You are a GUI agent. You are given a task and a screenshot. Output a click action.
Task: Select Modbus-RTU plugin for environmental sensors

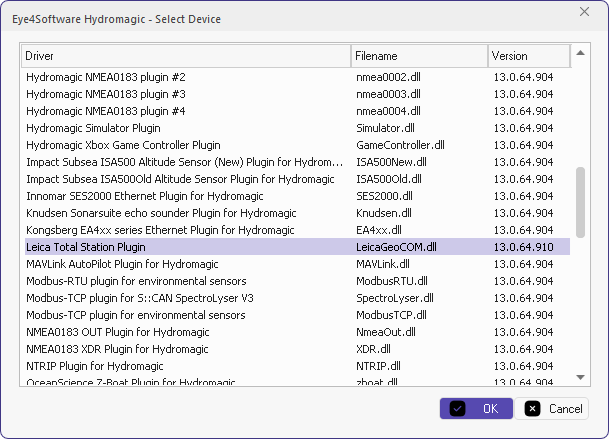[x=298, y=281]
